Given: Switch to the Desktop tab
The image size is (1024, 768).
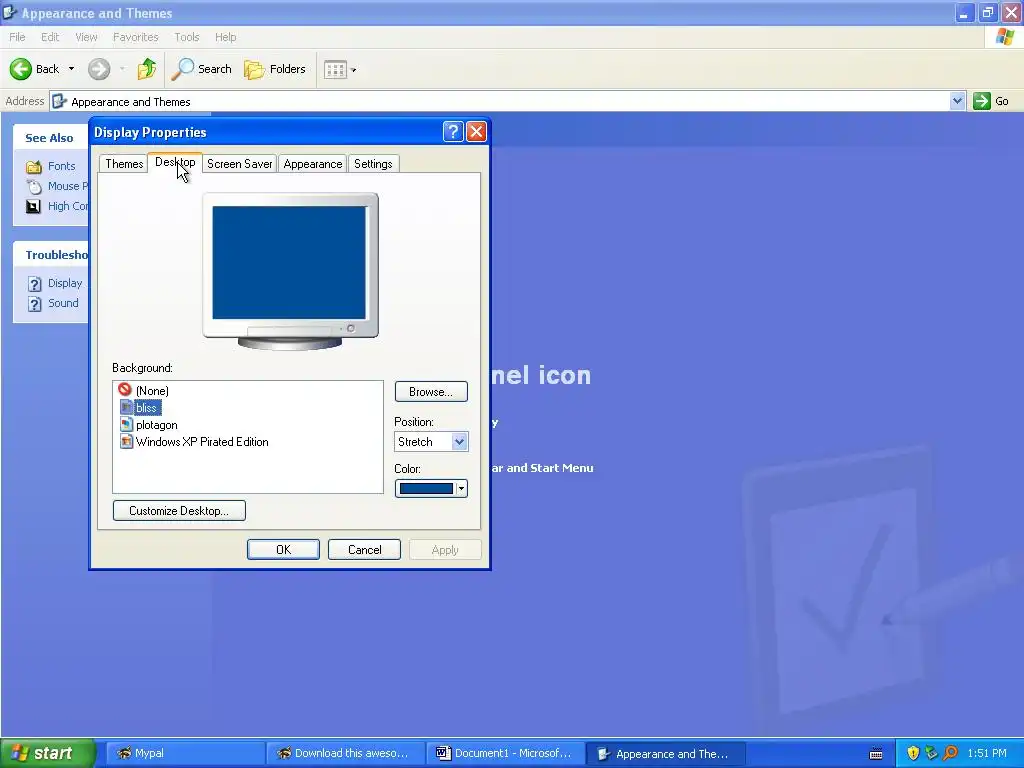Looking at the screenshot, I should coord(175,162).
